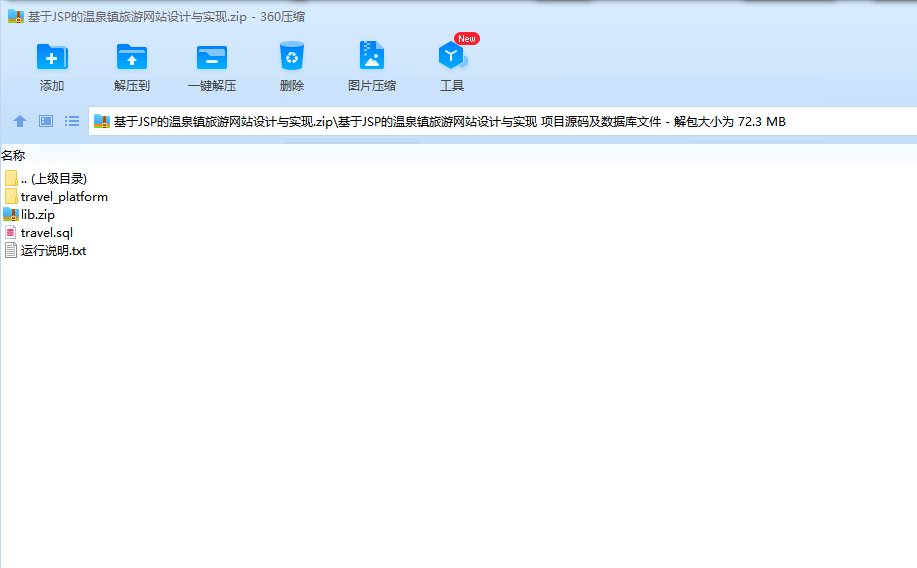Click the address path field
The image size is (917, 568).
pos(503,121)
